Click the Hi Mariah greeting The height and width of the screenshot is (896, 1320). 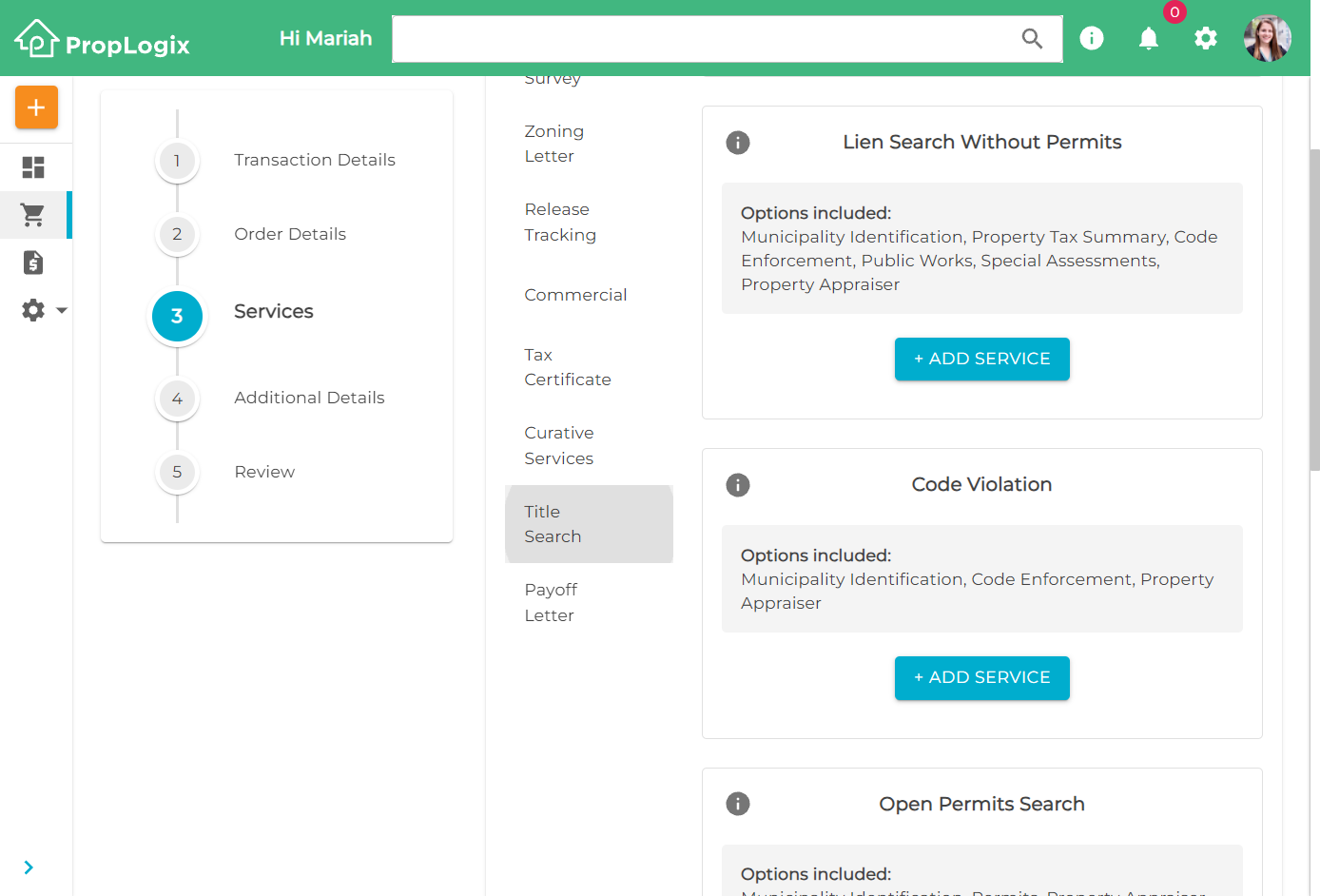(x=325, y=38)
